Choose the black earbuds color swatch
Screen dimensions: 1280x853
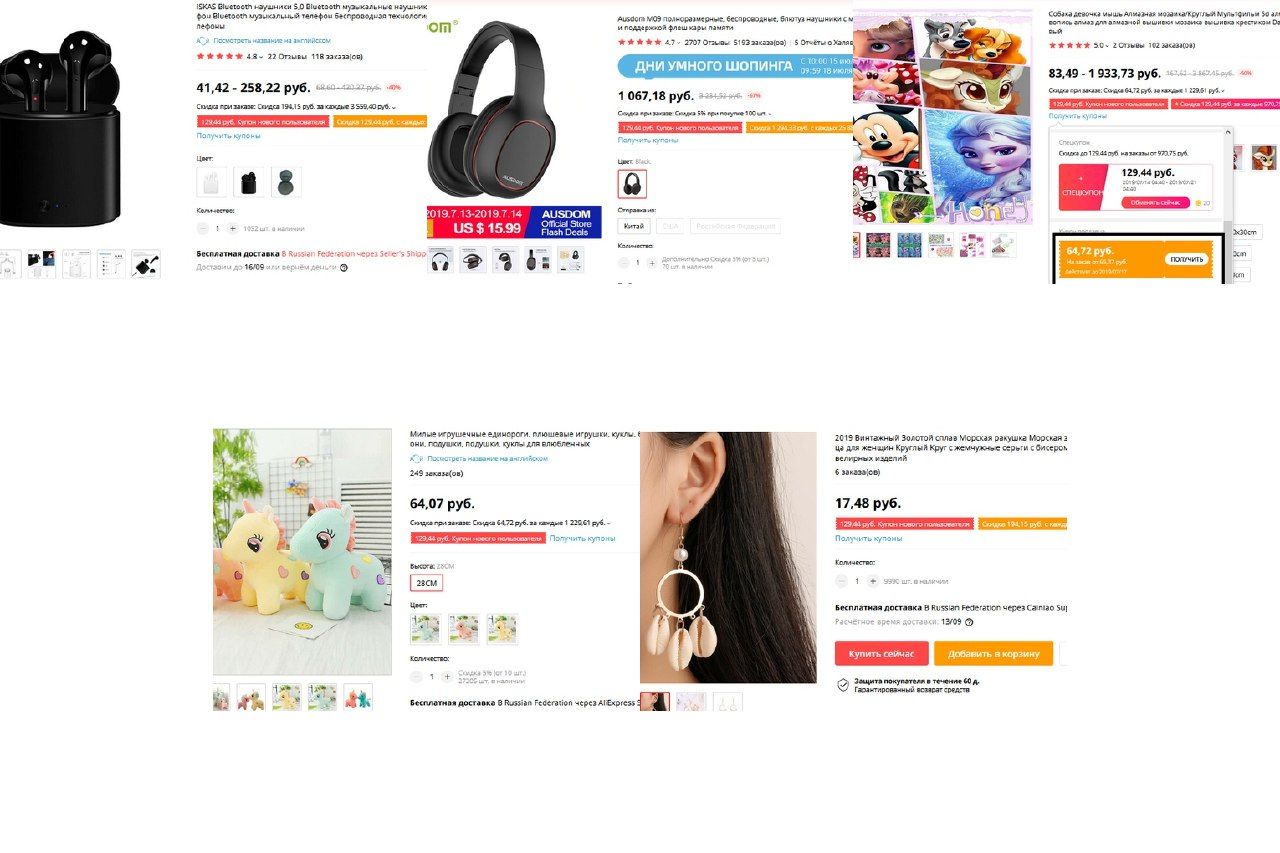point(249,182)
